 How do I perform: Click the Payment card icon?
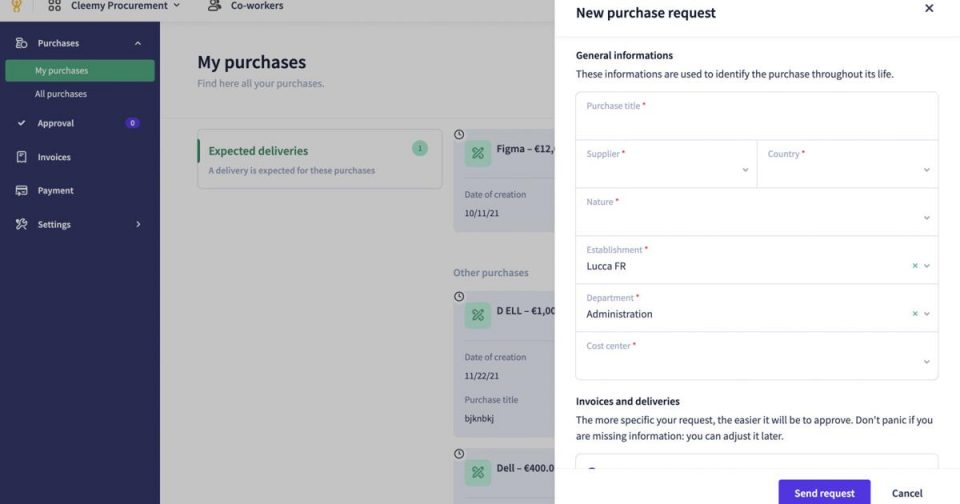(21, 190)
